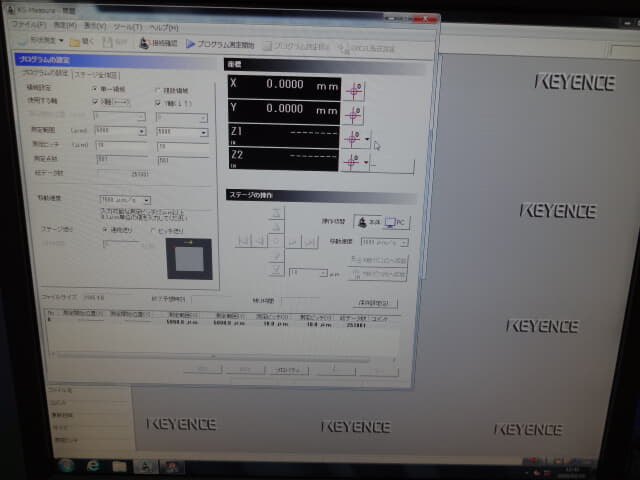
Task: Zero-reset the X coordinate crosshair icon
Action: click(354, 90)
